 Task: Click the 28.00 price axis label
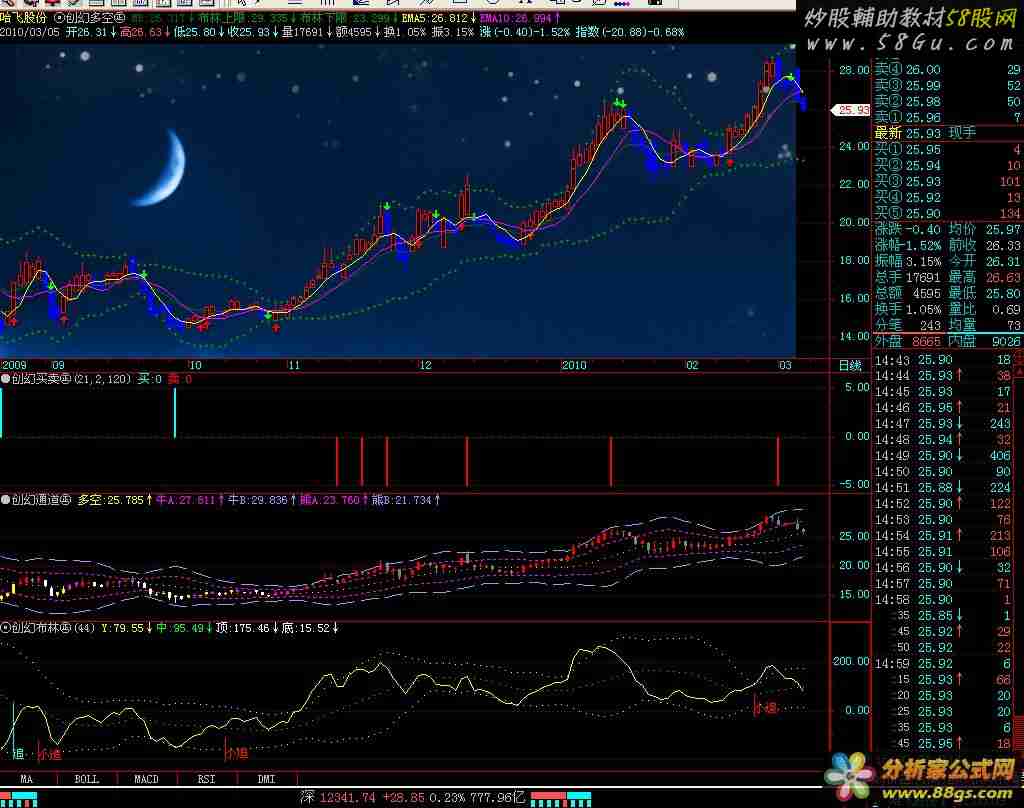pos(854,70)
